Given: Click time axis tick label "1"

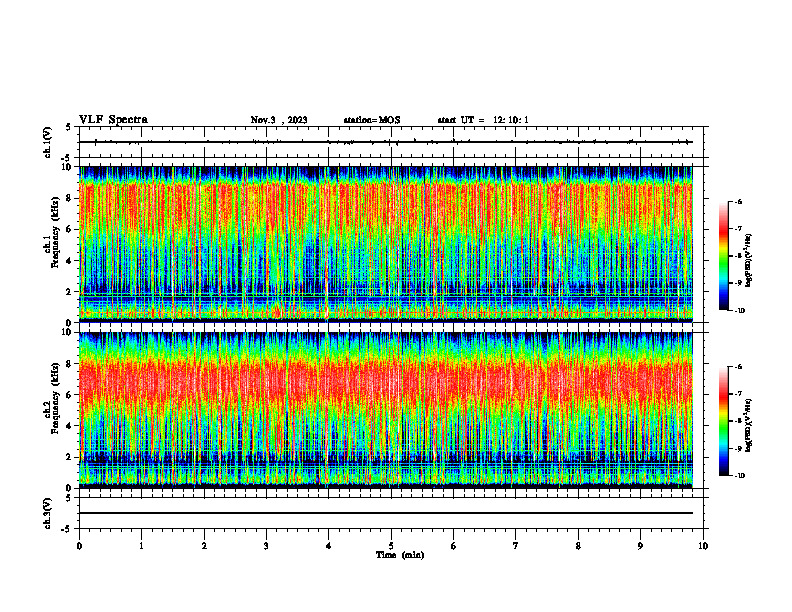Looking at the screenshot, I should coord(141,546).
